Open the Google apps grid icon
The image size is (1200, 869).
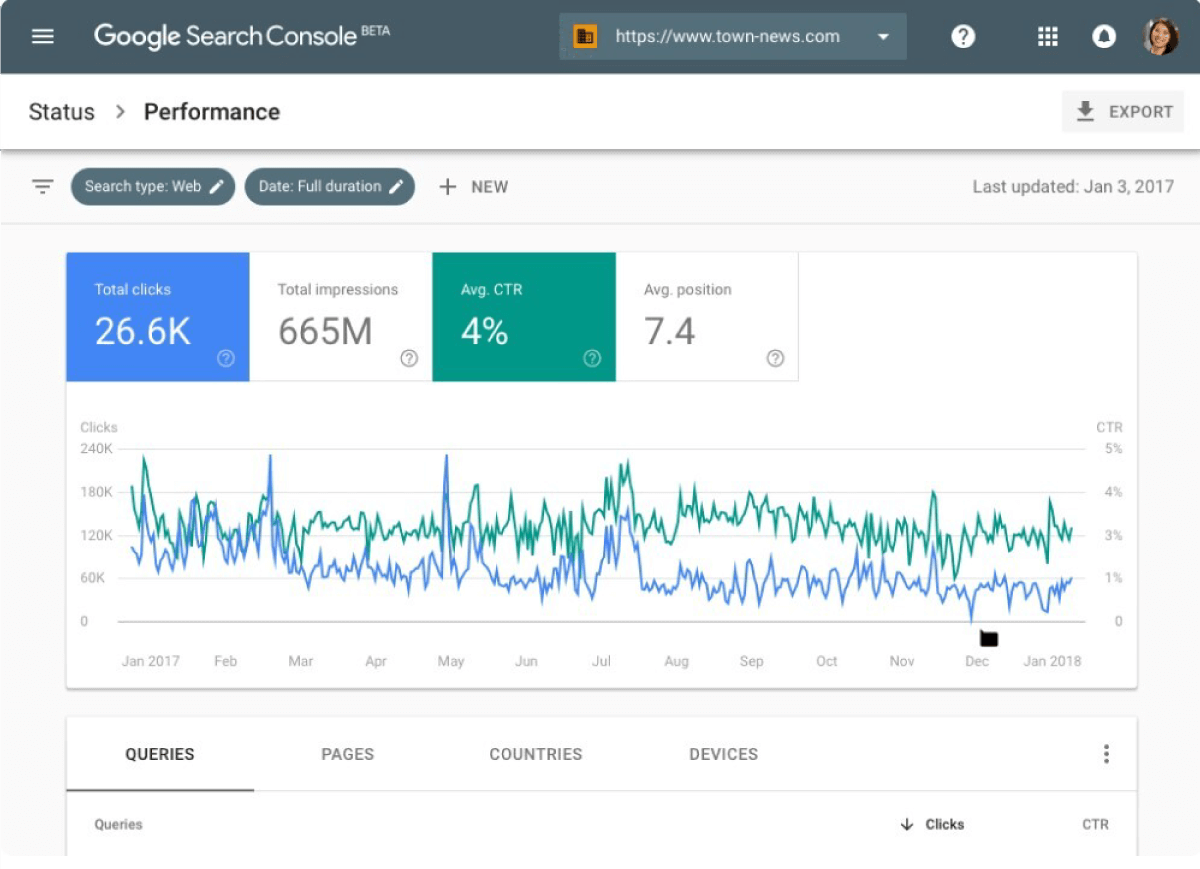point(1047,36)
